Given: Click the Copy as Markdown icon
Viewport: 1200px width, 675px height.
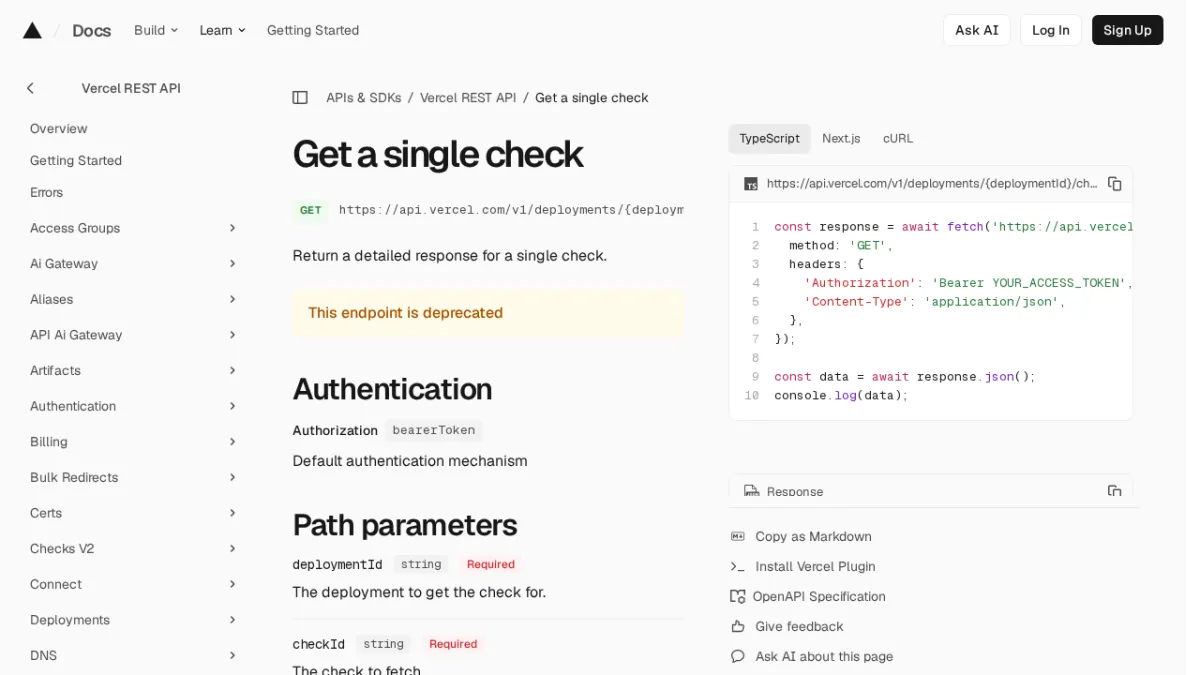Looking at the screenshot, I should [x=738, y=537].
